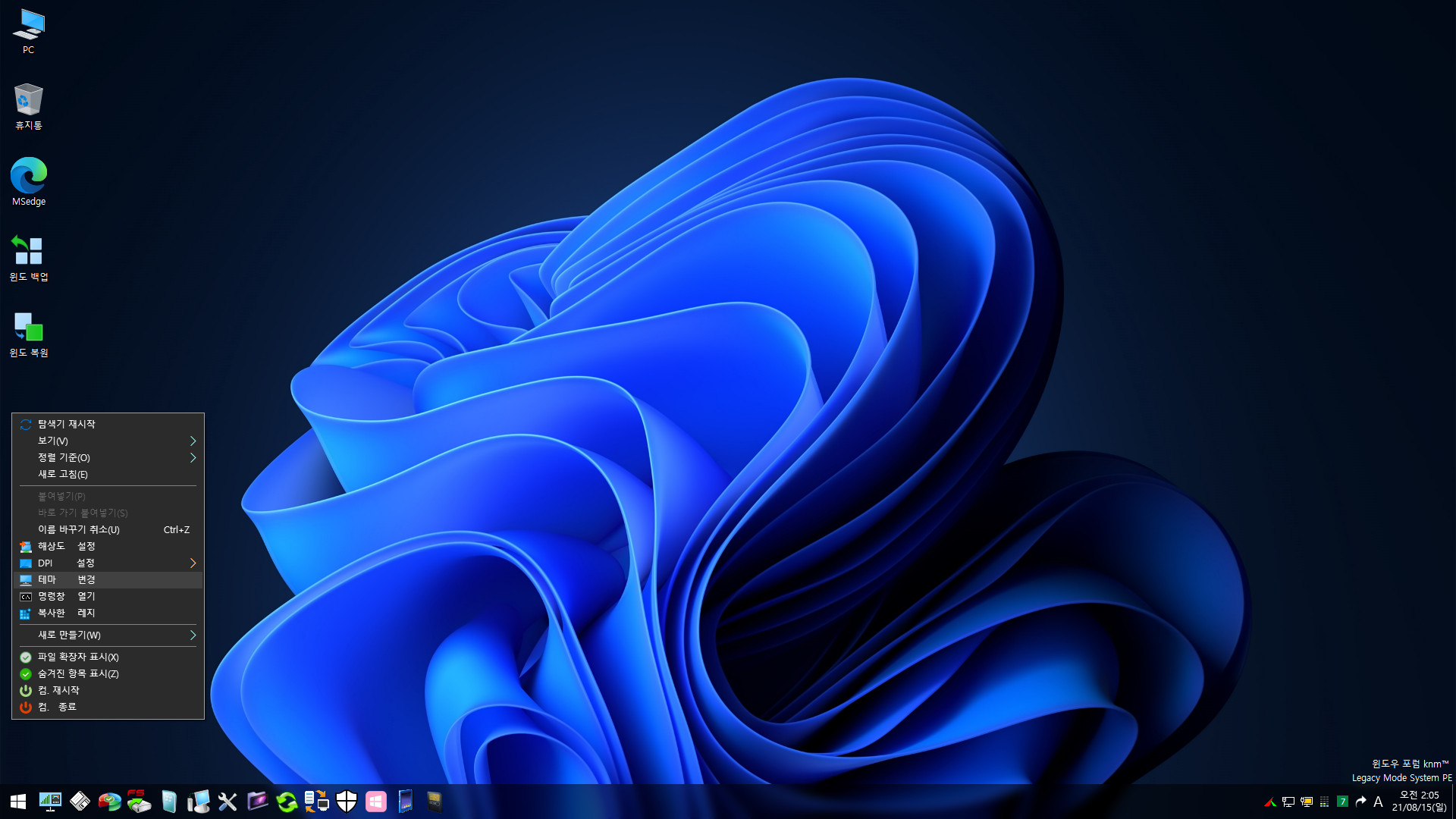
Task: Toggle 숨겨진 항목 표시(Z) option
Action: point(108,673)
